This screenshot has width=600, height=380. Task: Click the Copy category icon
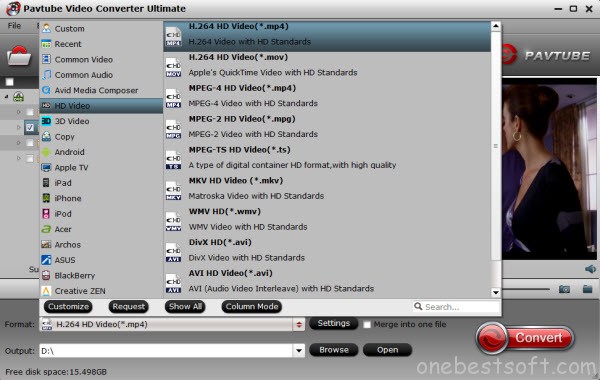46,137
